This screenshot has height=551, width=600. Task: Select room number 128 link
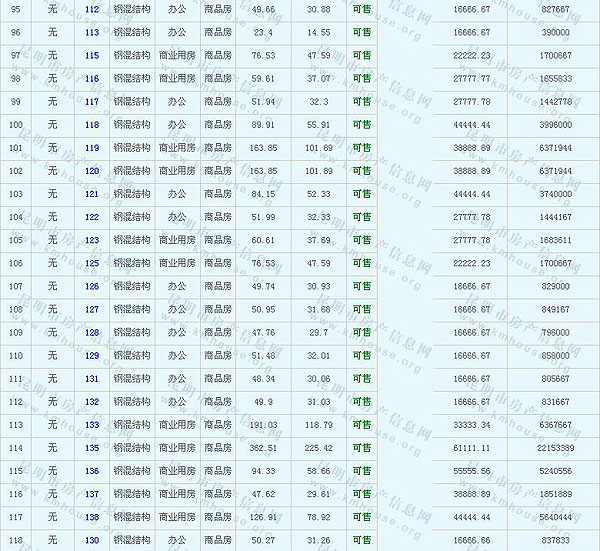(92, 332)
